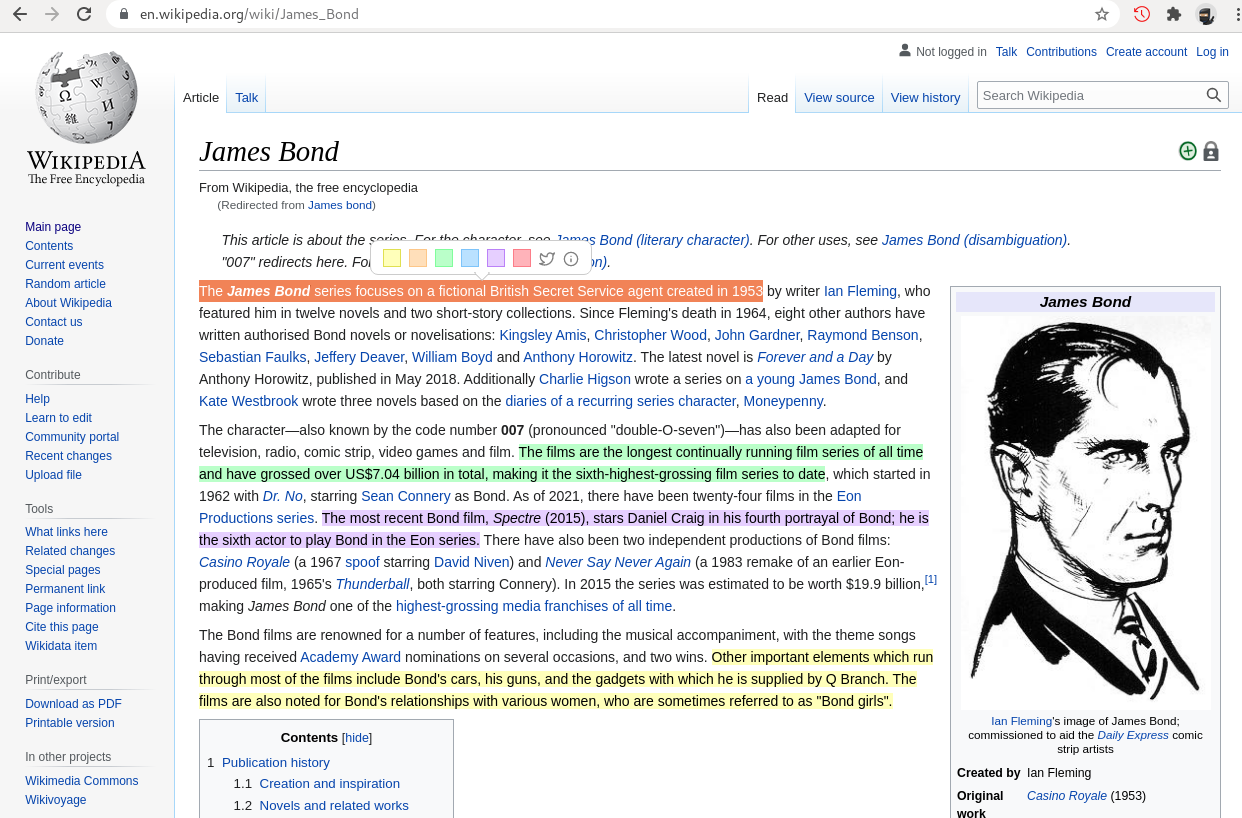
Task: Jump to Publication history section
Action: (x=276, y=762)
